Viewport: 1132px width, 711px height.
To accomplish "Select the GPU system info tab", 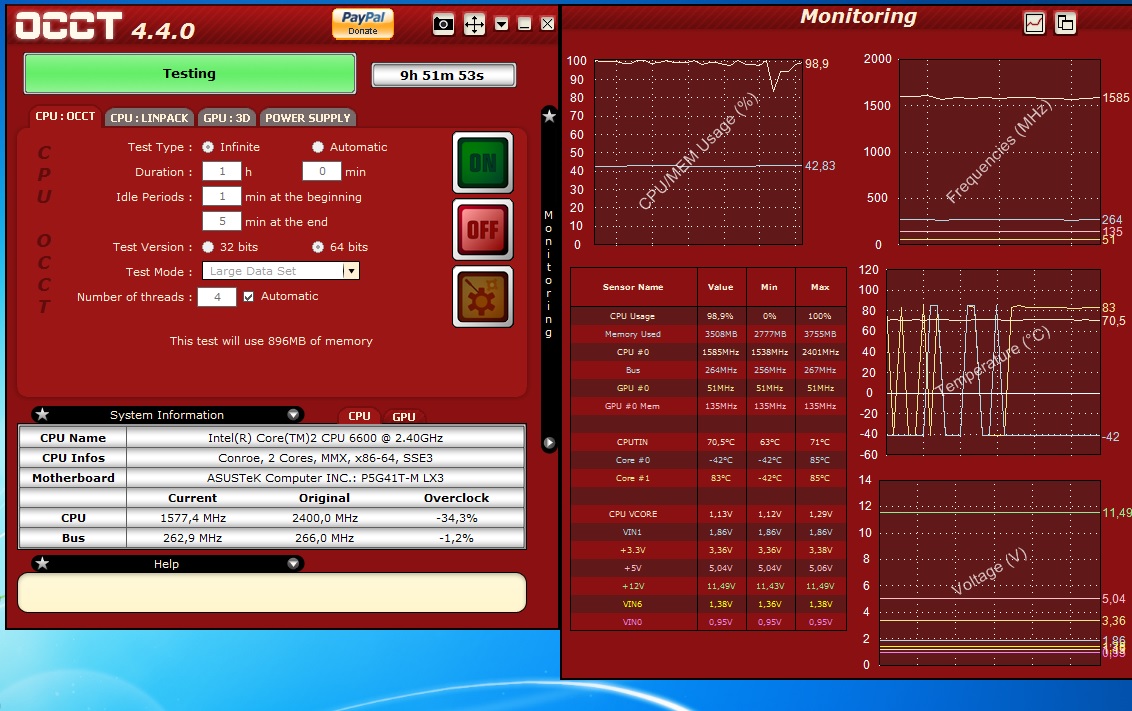I will tap(404, 416).
